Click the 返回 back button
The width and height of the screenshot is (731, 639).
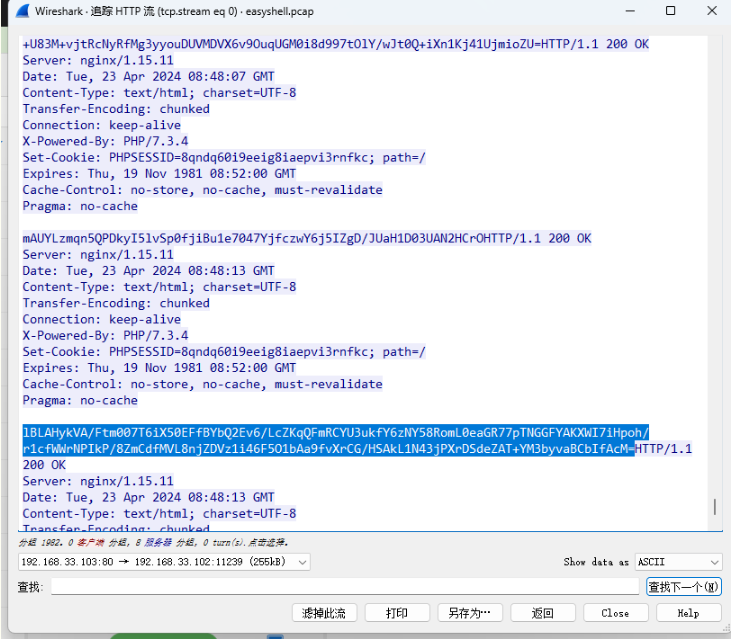click(x=543, y=613)
